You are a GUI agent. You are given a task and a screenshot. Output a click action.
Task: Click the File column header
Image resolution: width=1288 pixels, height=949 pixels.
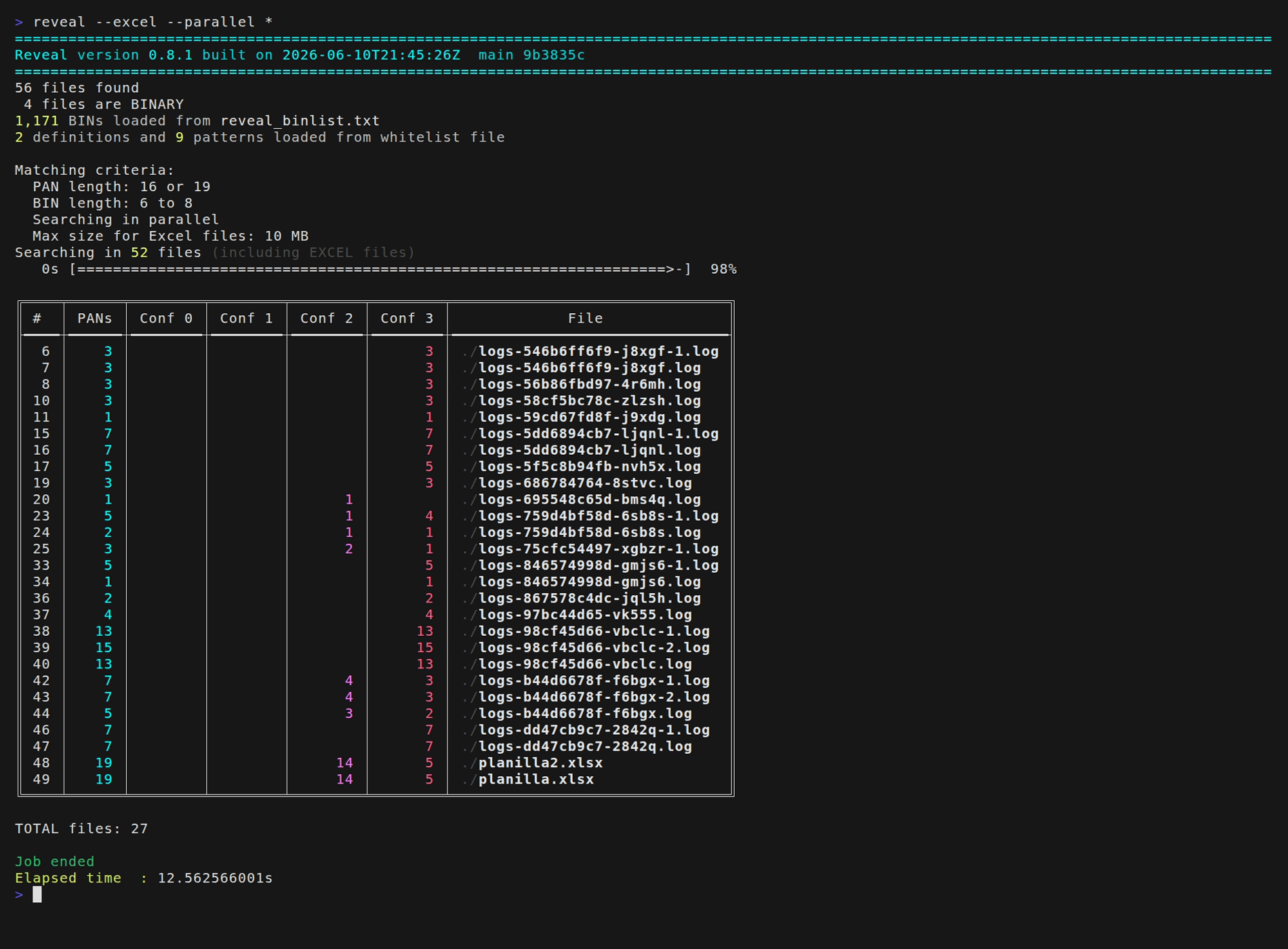(x=586, y=319)
